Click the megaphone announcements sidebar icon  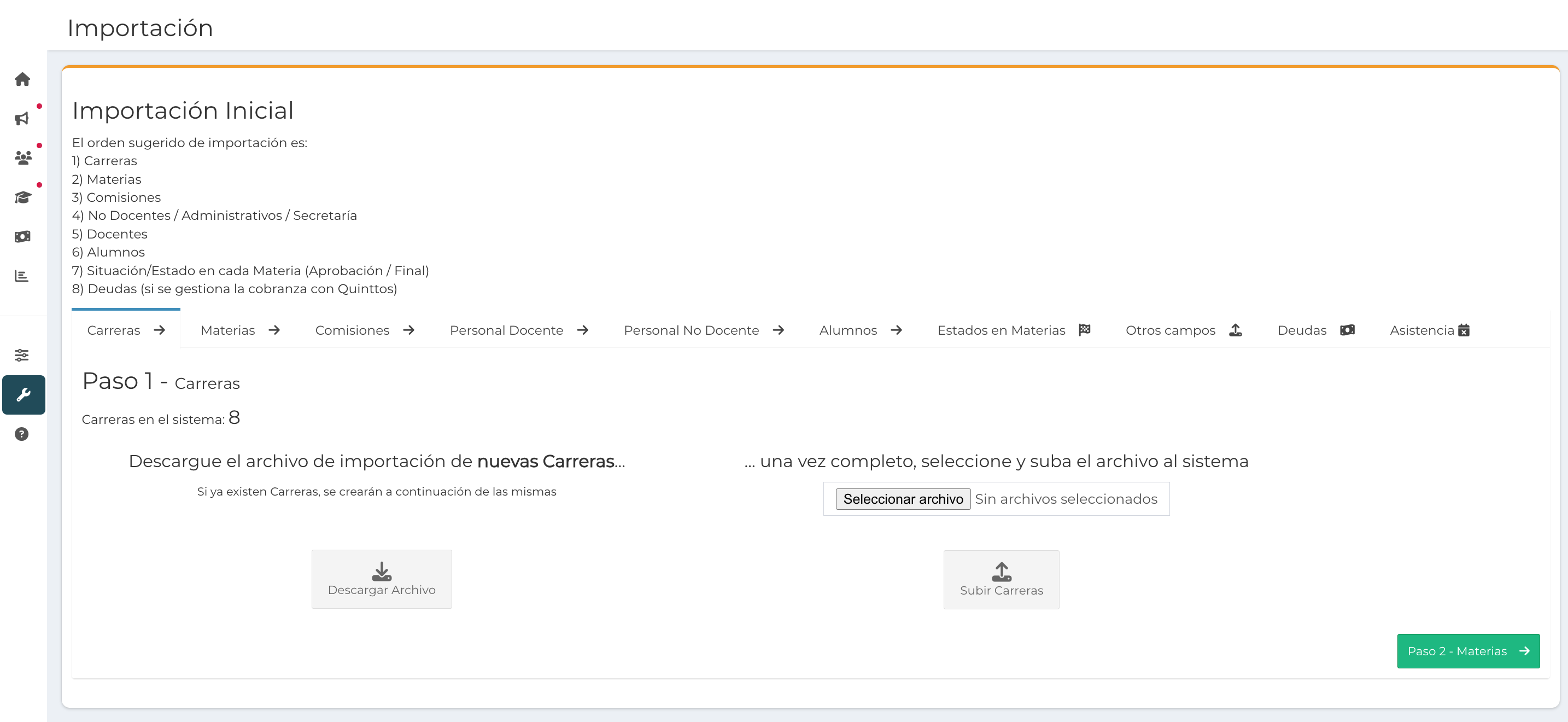(x=22, y=118)
